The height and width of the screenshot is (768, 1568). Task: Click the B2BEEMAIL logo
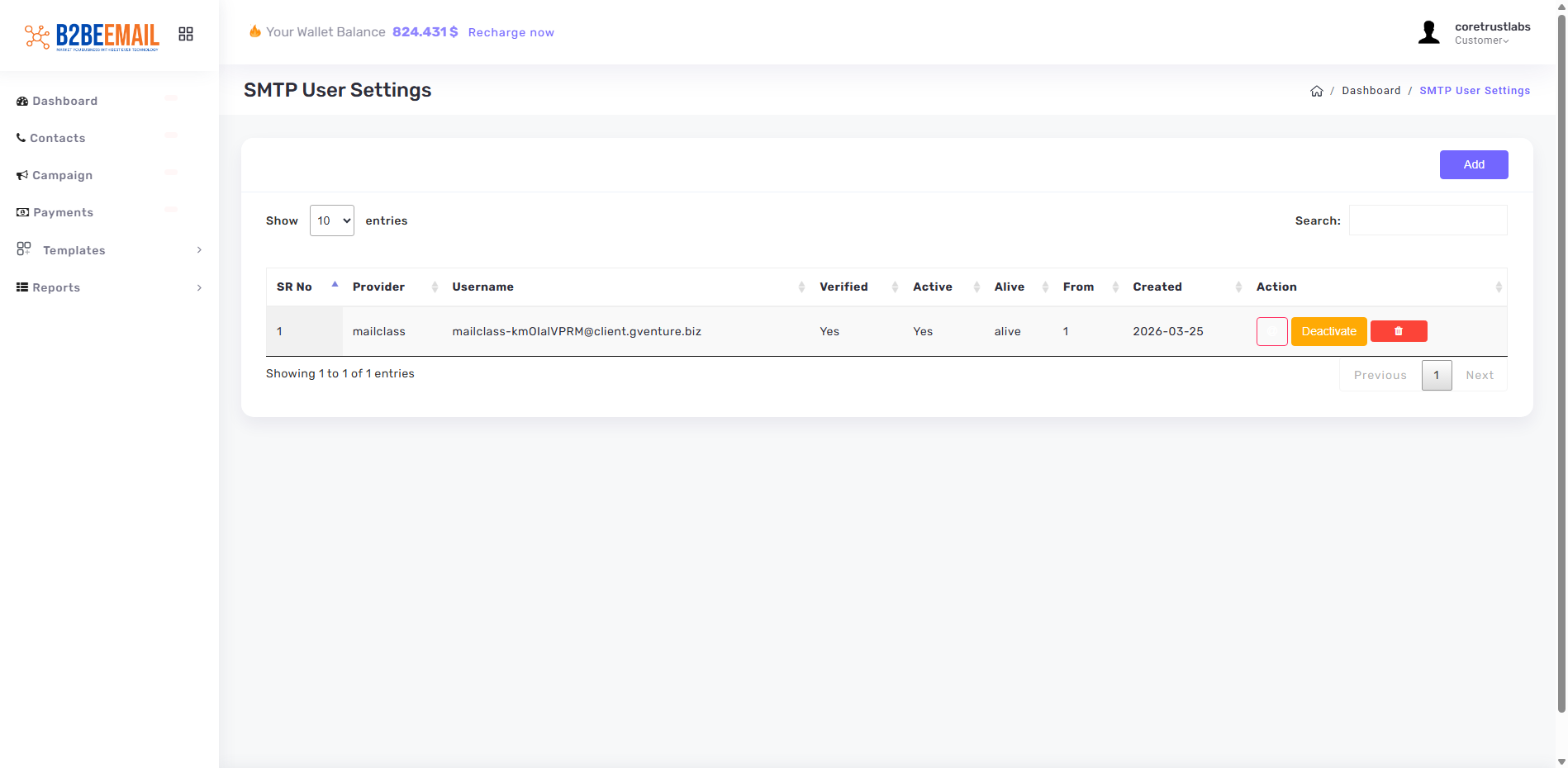(x=92, y=36)
